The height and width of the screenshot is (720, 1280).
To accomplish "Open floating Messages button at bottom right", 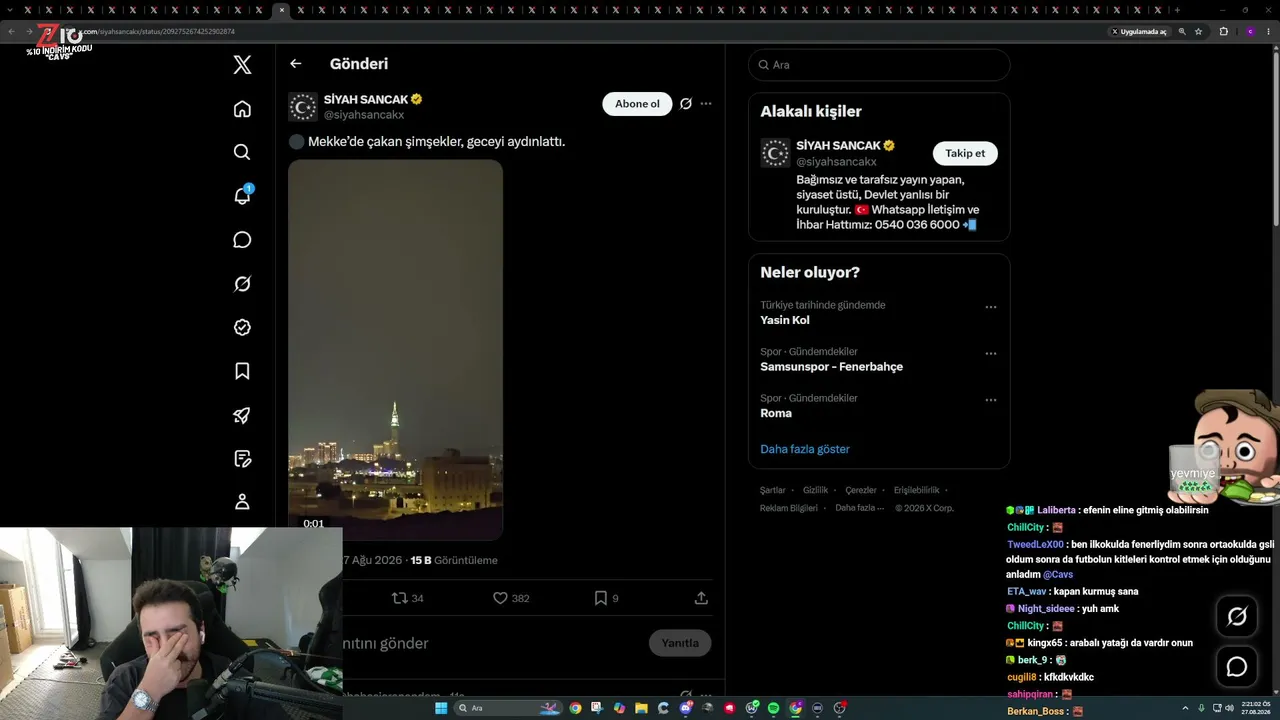I will (x=1237, y=667).
